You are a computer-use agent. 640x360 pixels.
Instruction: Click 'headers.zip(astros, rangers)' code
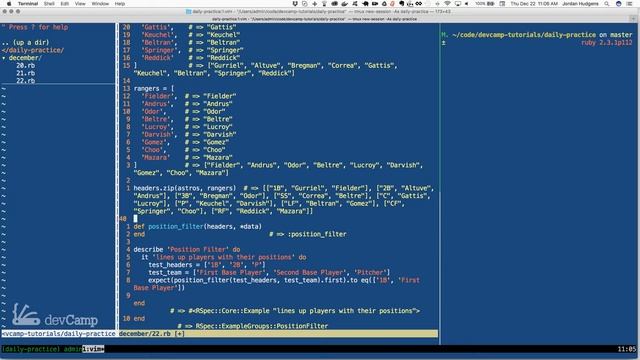coord(185,188)
